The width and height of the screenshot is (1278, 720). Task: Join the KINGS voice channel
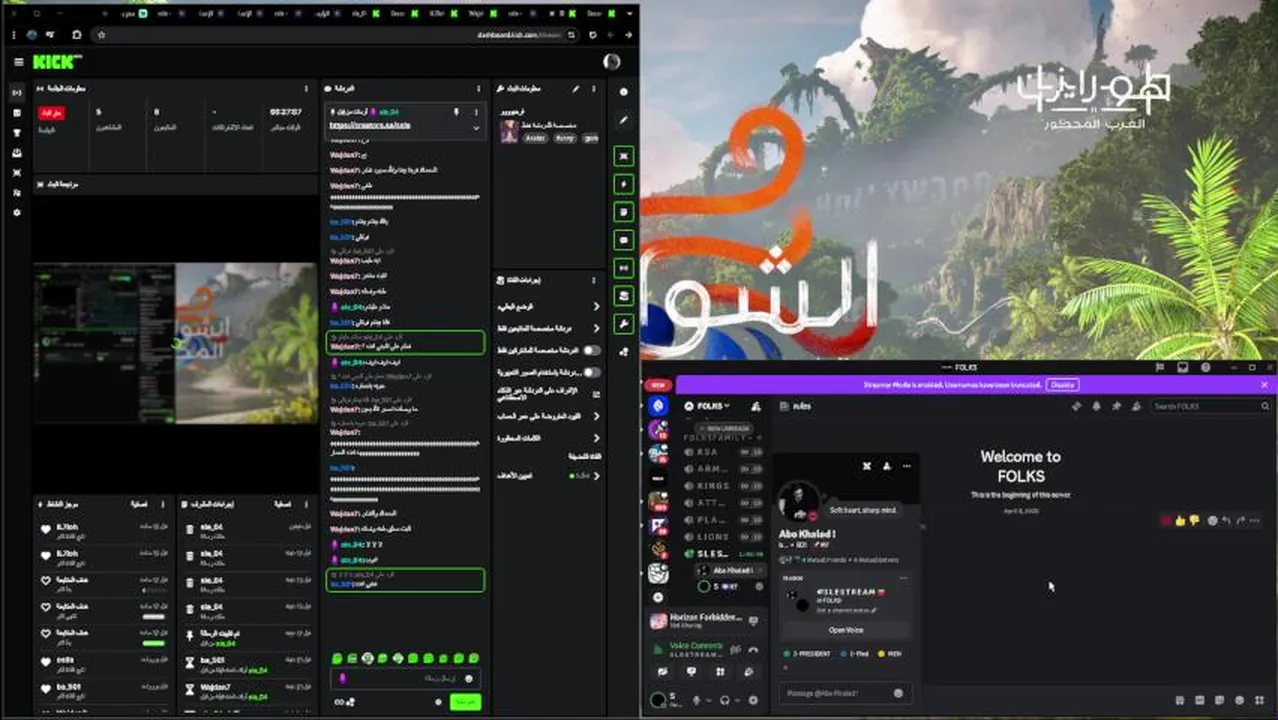coord(722,486)
